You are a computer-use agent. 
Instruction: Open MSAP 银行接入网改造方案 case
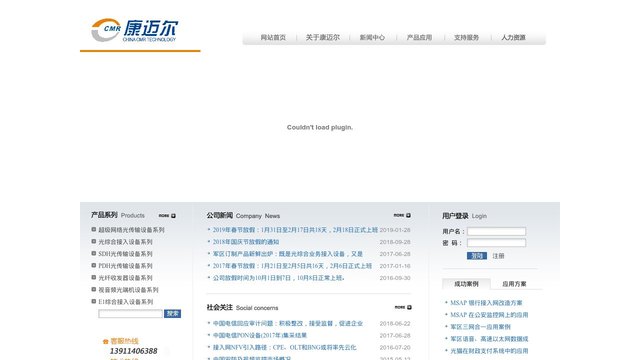486,303
